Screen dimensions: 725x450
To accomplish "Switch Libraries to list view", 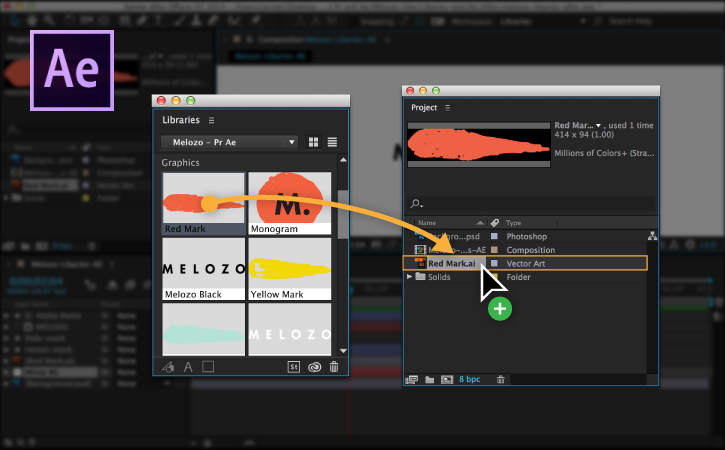I will point(332,142).
